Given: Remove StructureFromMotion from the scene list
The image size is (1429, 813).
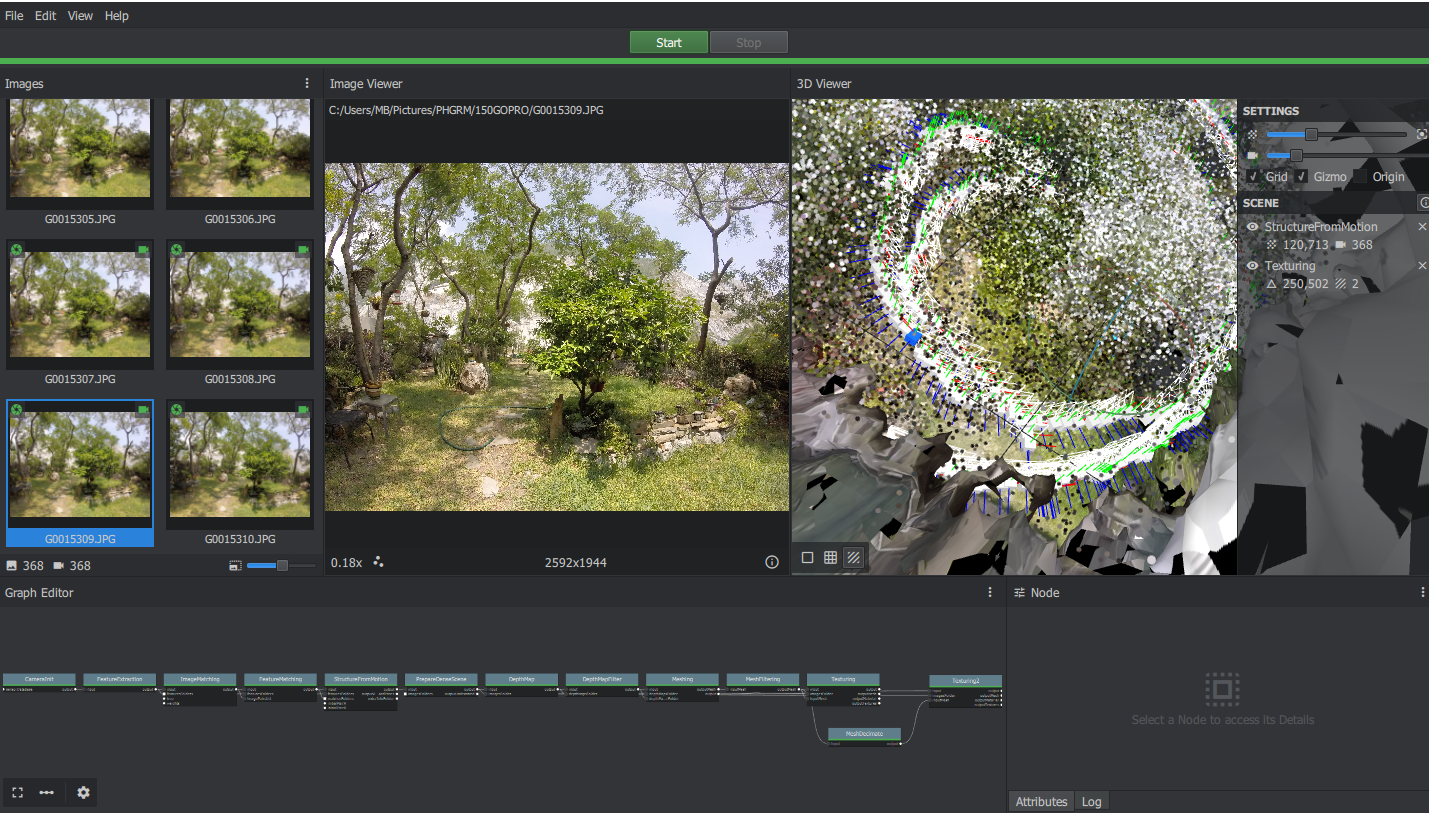Looking at the screenshot, I should pyautogui.click(x=1422, y=227).
